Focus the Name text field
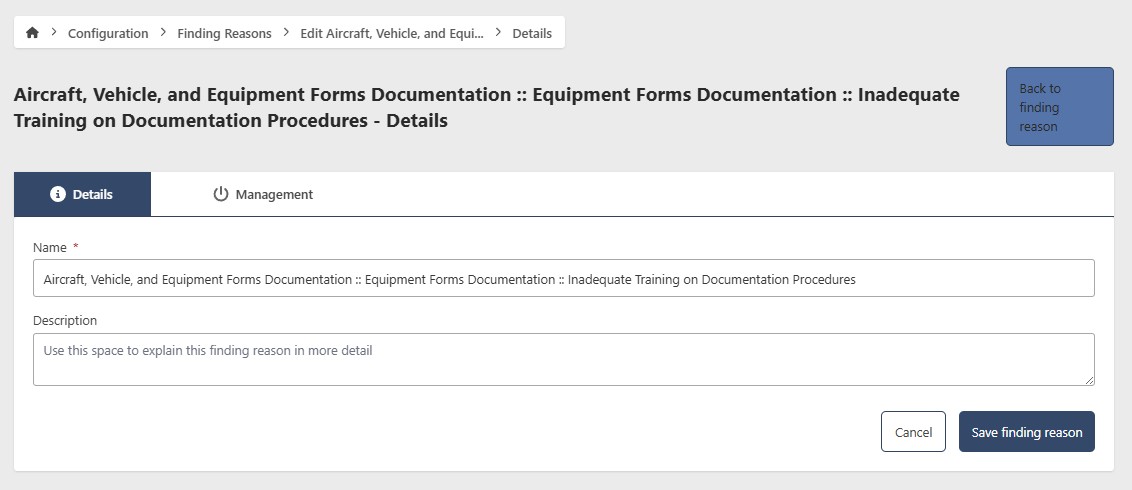This screenshot has height=490, width=1132. pyautogui.click(x=563, y=279)
